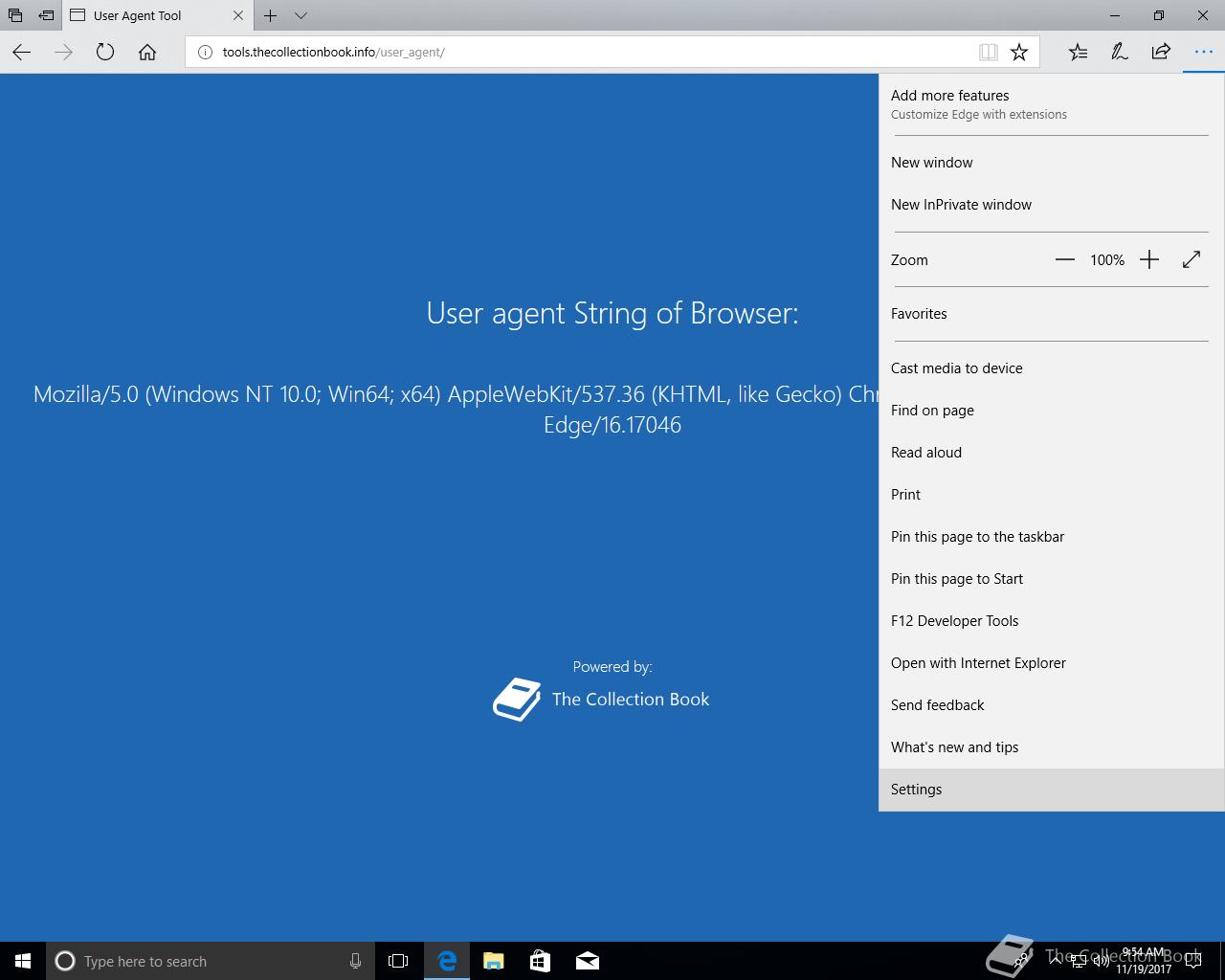Decrease zoom with the minus button
The height and width of the screenshot is (980, 1225).
1065,260
